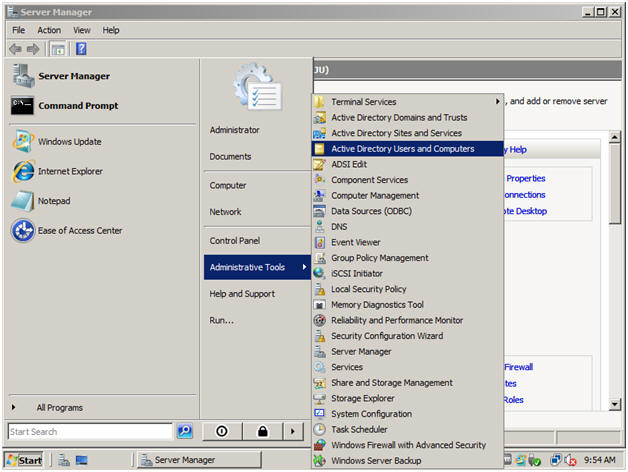Image resolution: width=628 pixels, height=472 pixels.
Task: Click the Forward arrow in toolbar
Action: coord(33,49)
